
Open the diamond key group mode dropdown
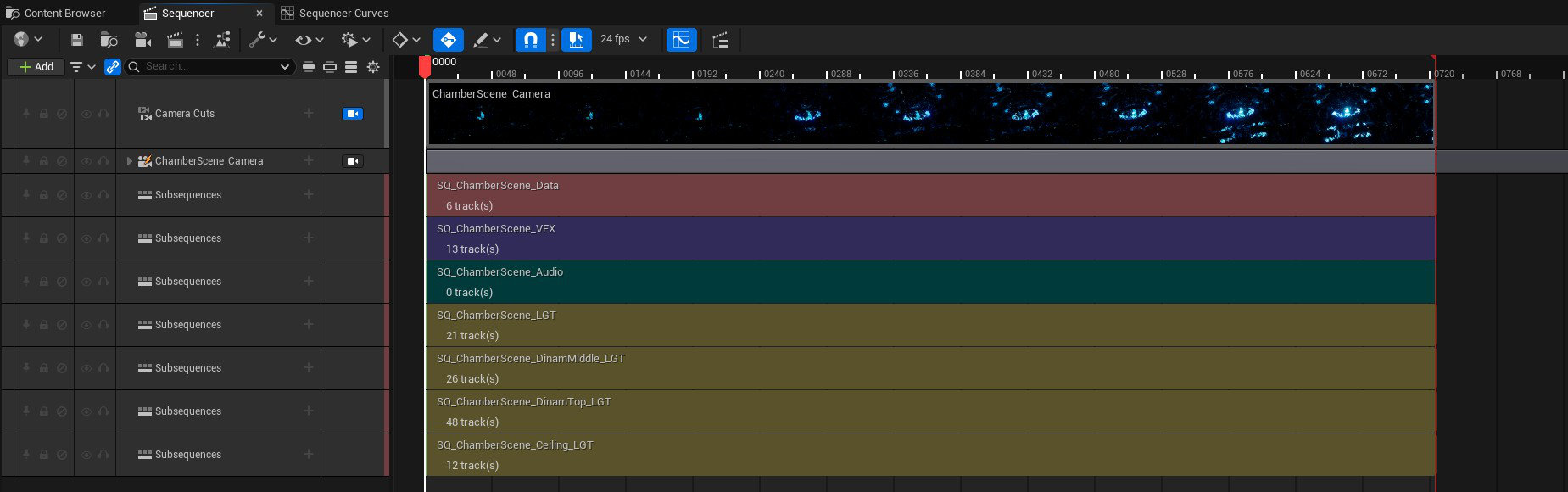(x=406, y=40)
